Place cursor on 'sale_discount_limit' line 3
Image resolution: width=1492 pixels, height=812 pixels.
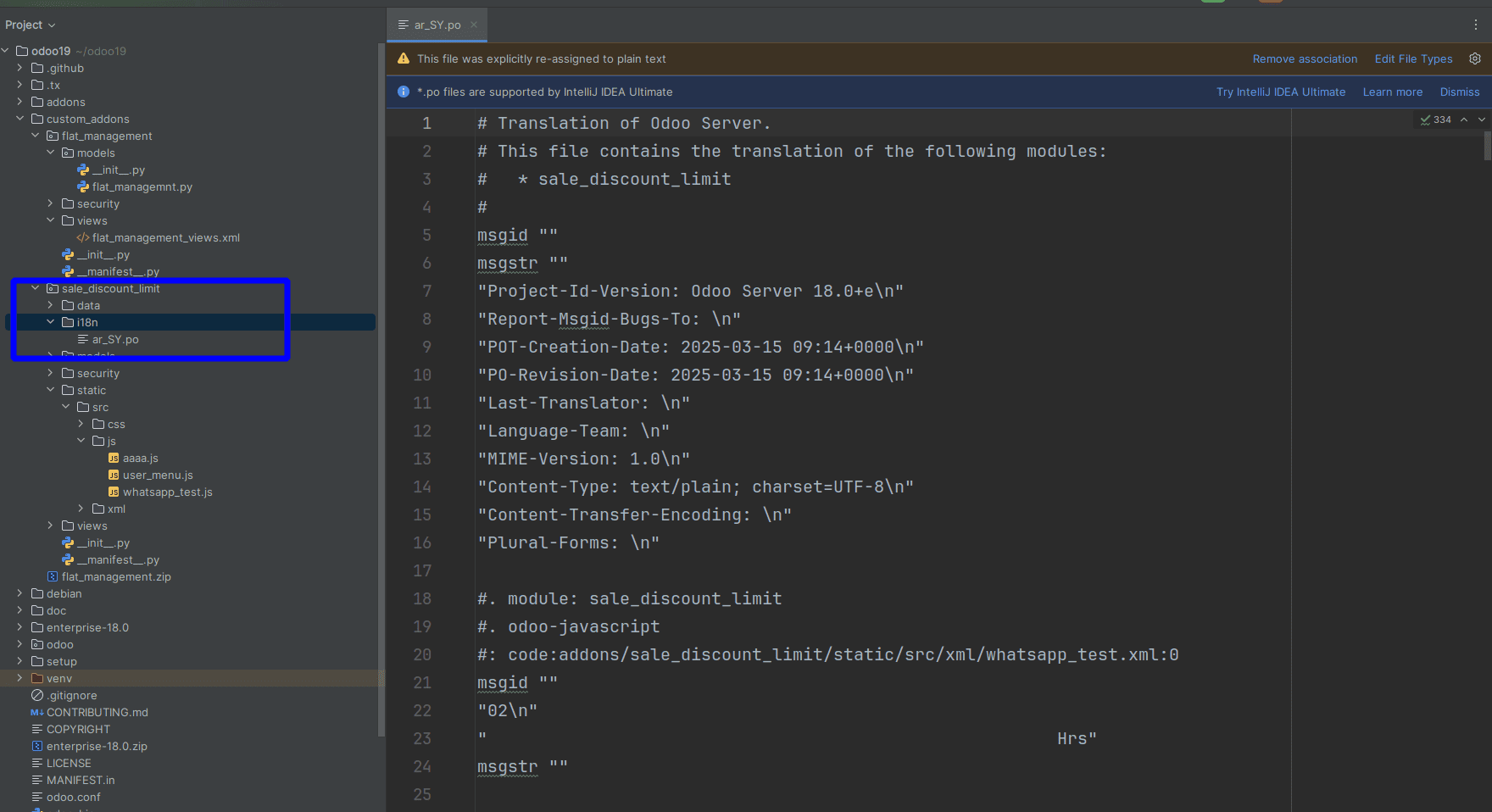634,179
